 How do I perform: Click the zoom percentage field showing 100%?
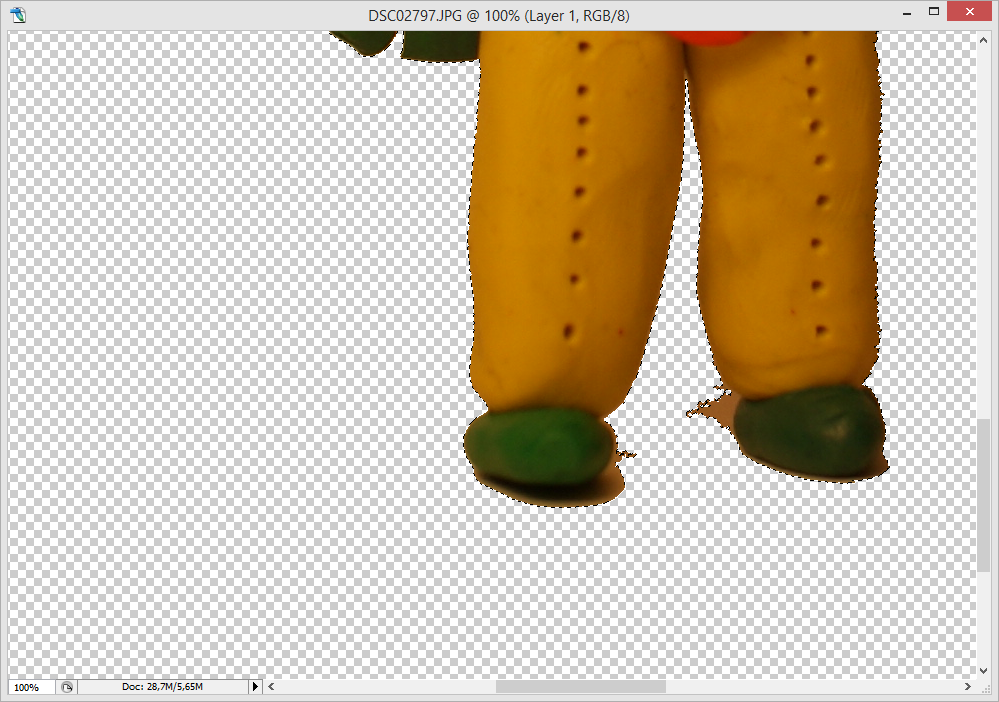(x=31, y=687)
